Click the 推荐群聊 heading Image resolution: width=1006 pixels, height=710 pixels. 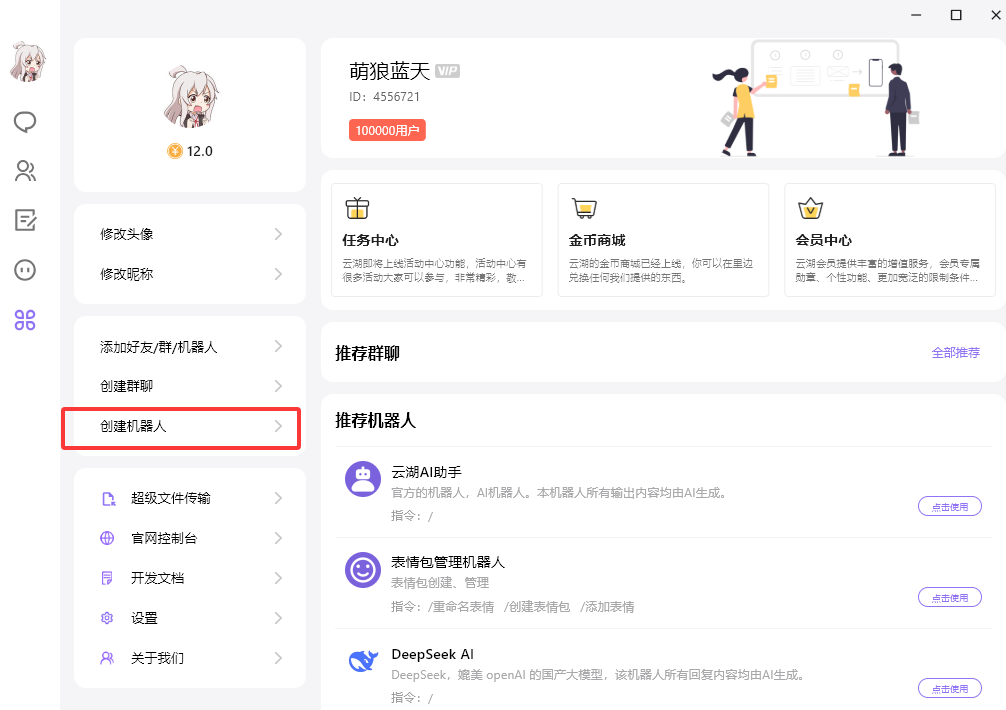[368, 353]
